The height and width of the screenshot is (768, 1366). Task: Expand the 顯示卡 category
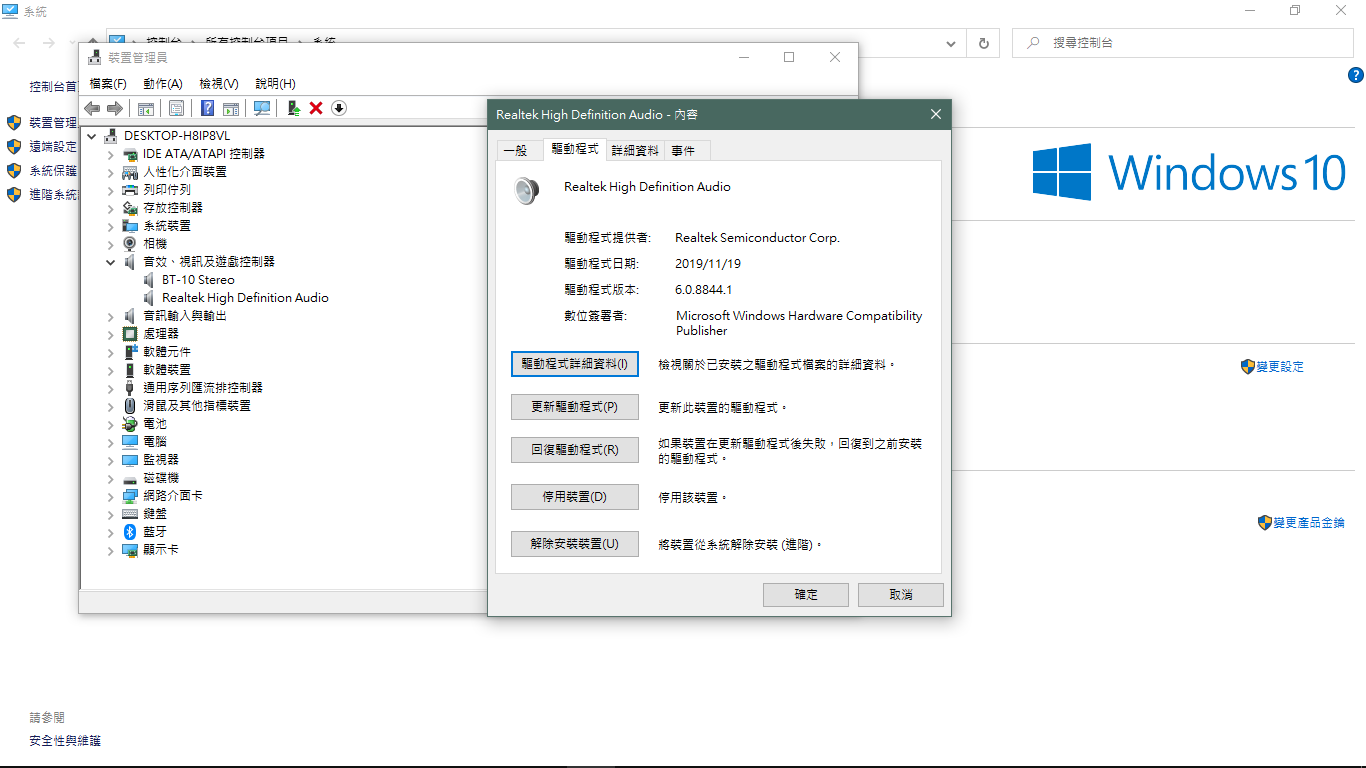(111, 550)
